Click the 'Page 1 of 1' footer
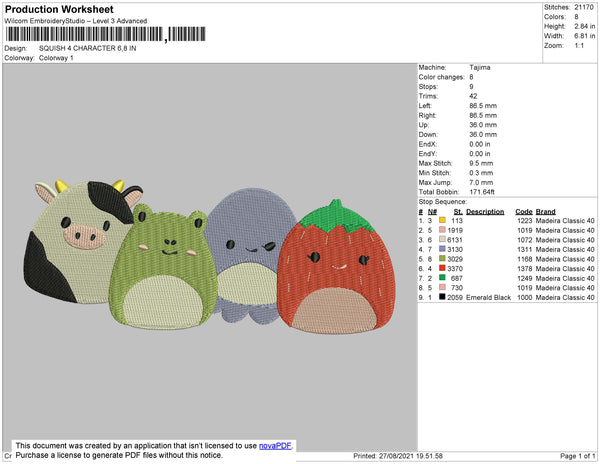This screenshot has width=600, height=464. point(578,456)
